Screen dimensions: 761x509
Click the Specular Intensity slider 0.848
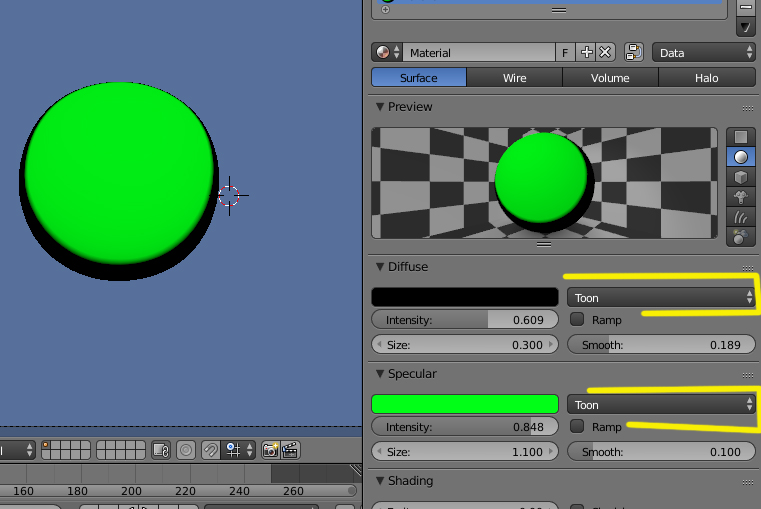coord(465,427)
